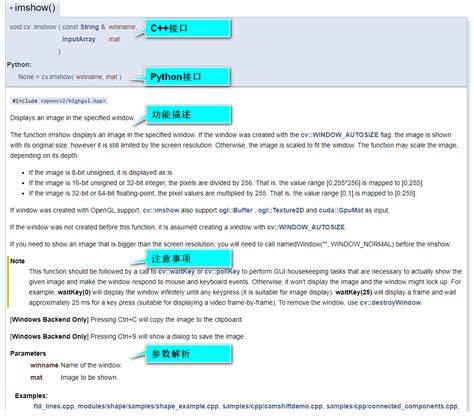Open the ogl::Texture2D link
This screenshot has height=416, width=474.
281,210
